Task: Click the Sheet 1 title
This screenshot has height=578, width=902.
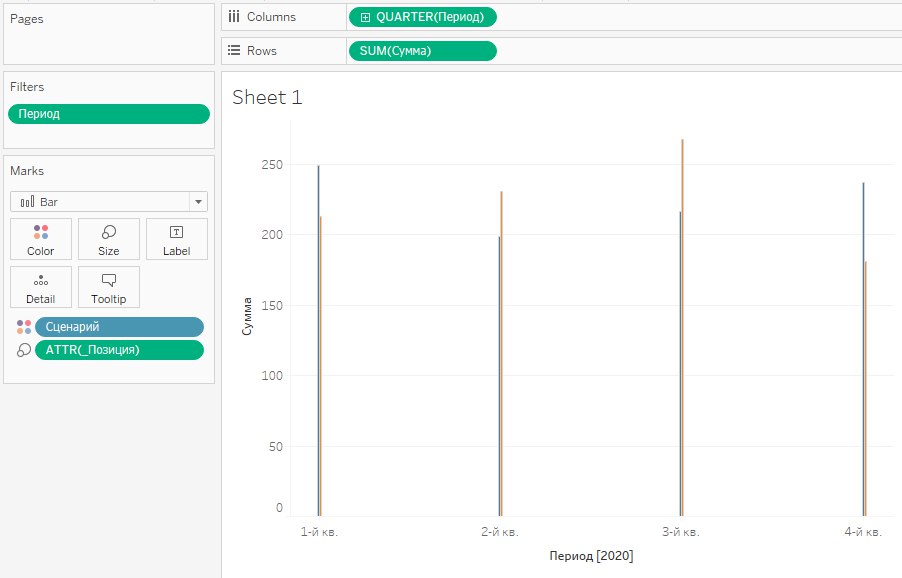Action: (x=267, y=97)
